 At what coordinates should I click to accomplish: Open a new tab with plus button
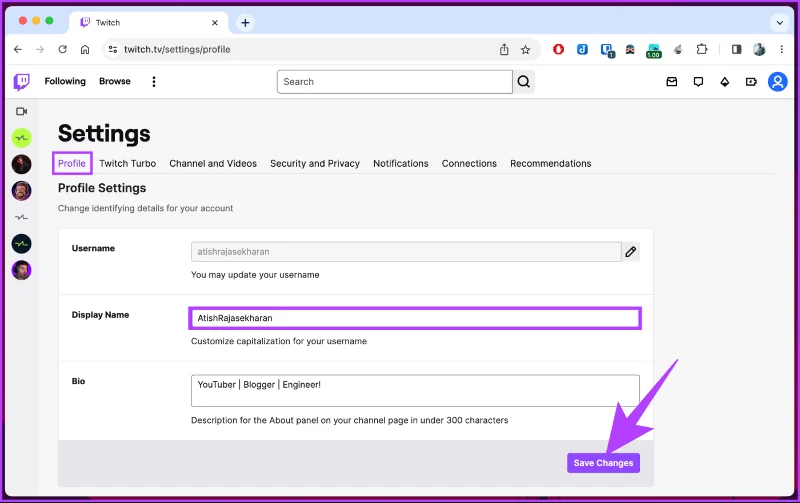[x=245, y=22]
